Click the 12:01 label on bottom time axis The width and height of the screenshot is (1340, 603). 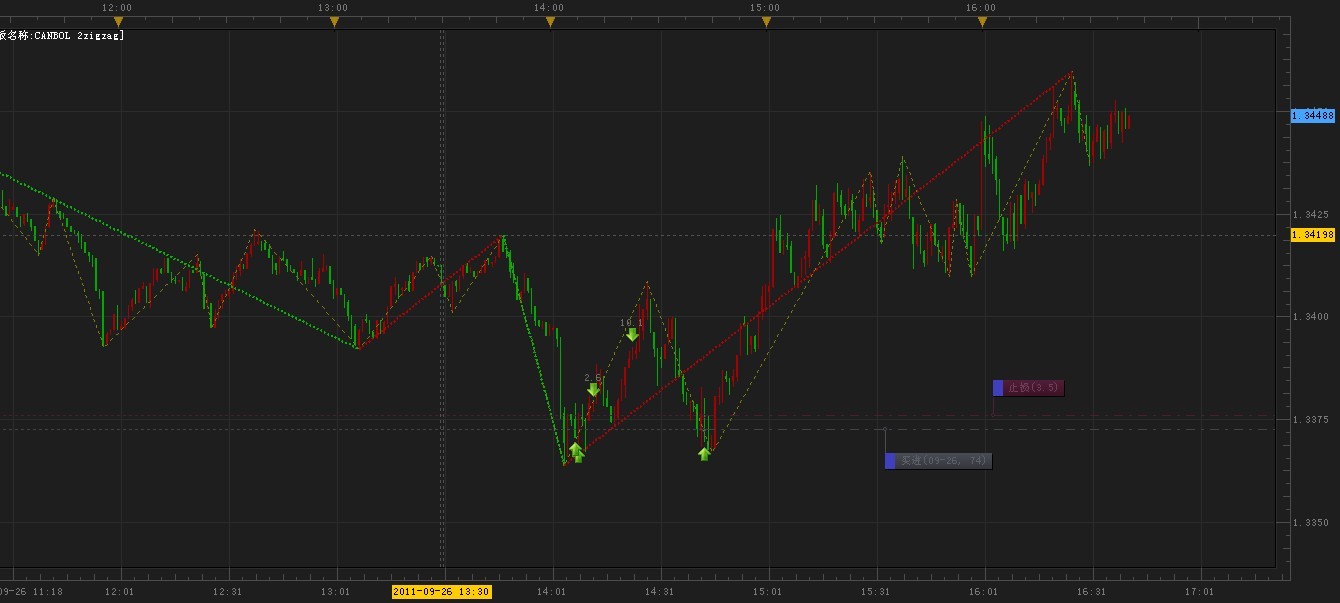coord(120,592)
